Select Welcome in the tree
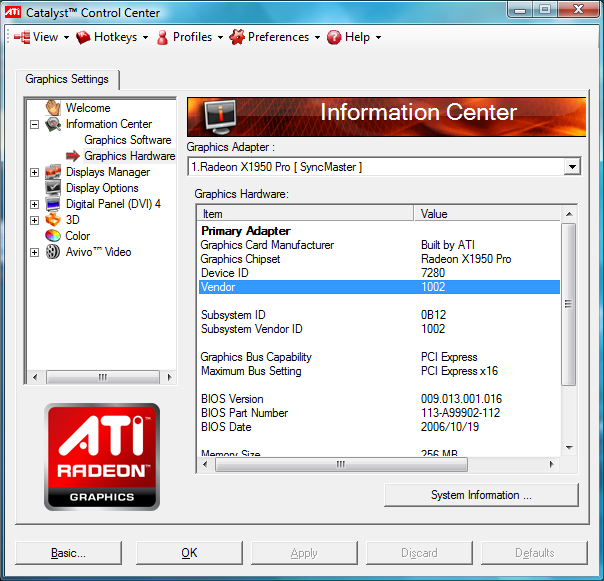604x581 pixels. pos(88,108)
